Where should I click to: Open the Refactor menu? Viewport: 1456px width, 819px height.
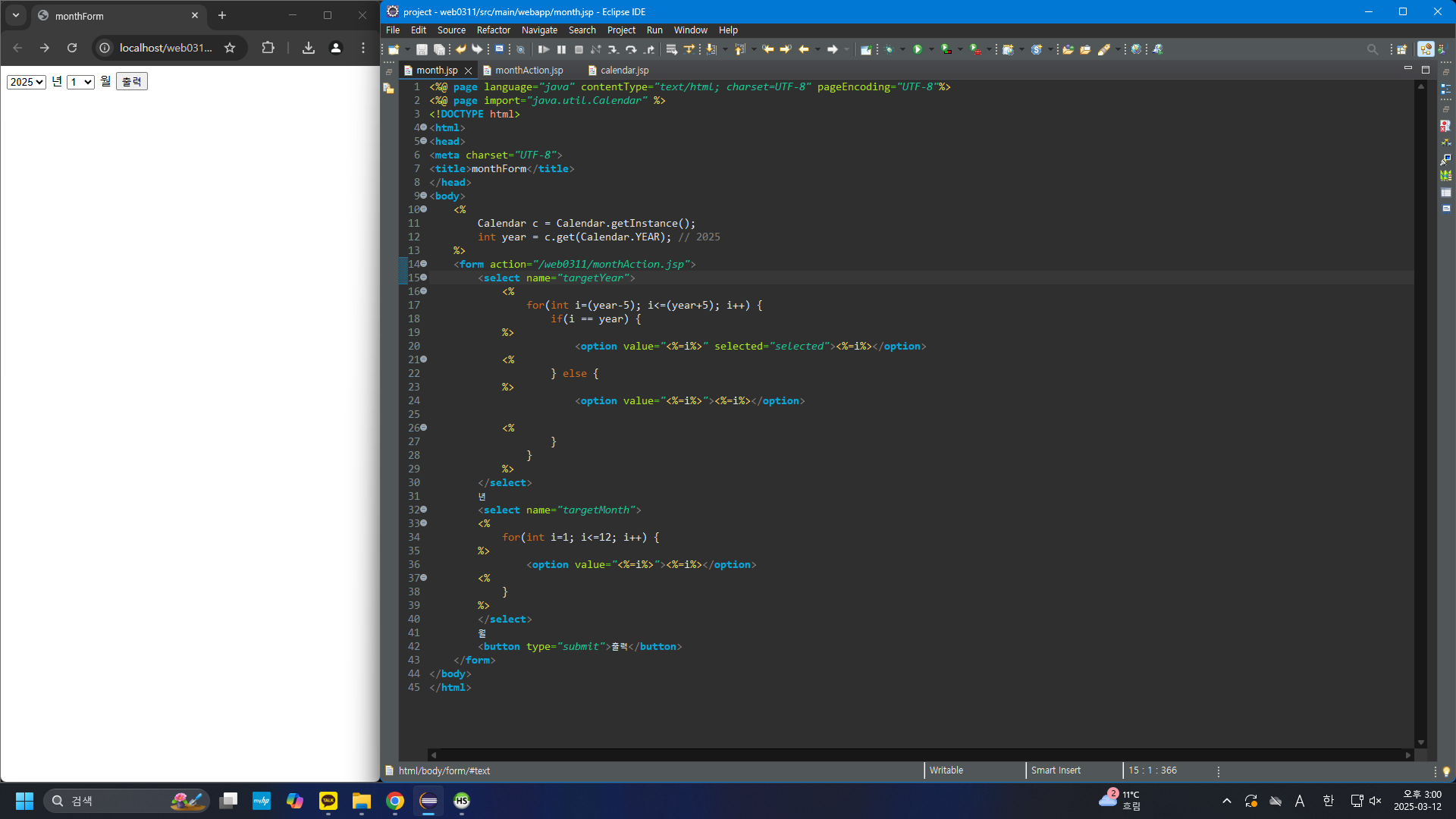click(x=493, y=30)
